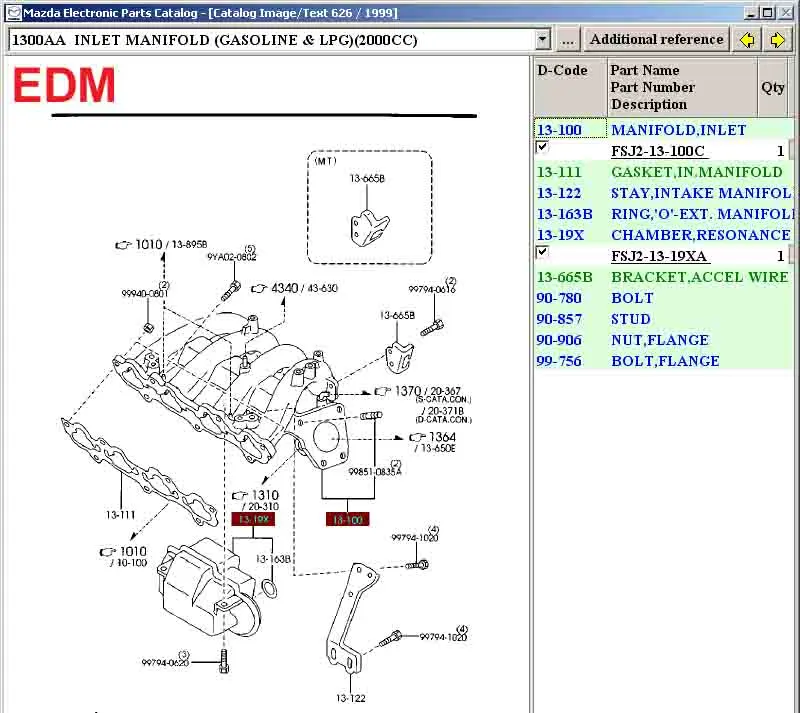Select BOLT part name row
This screenshot has width=800, height=713.
(632, 298)
